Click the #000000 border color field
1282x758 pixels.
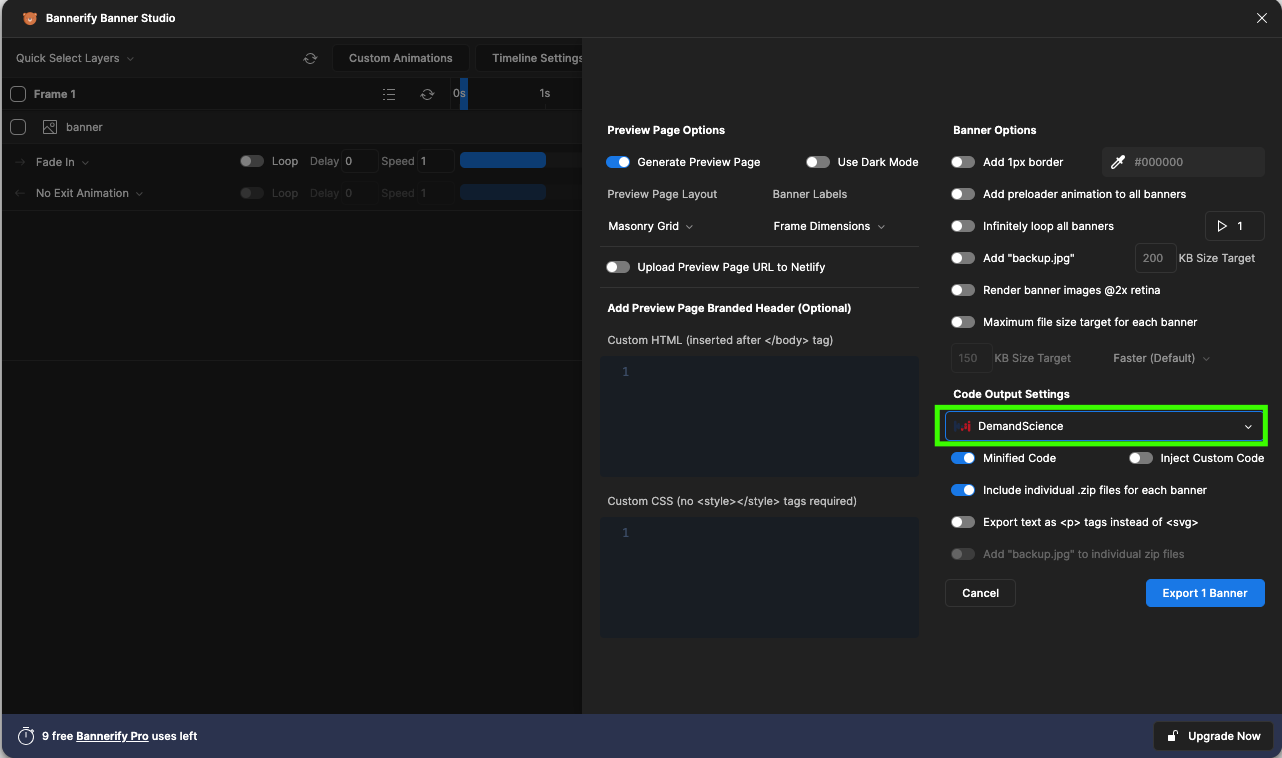point(1184,162)
